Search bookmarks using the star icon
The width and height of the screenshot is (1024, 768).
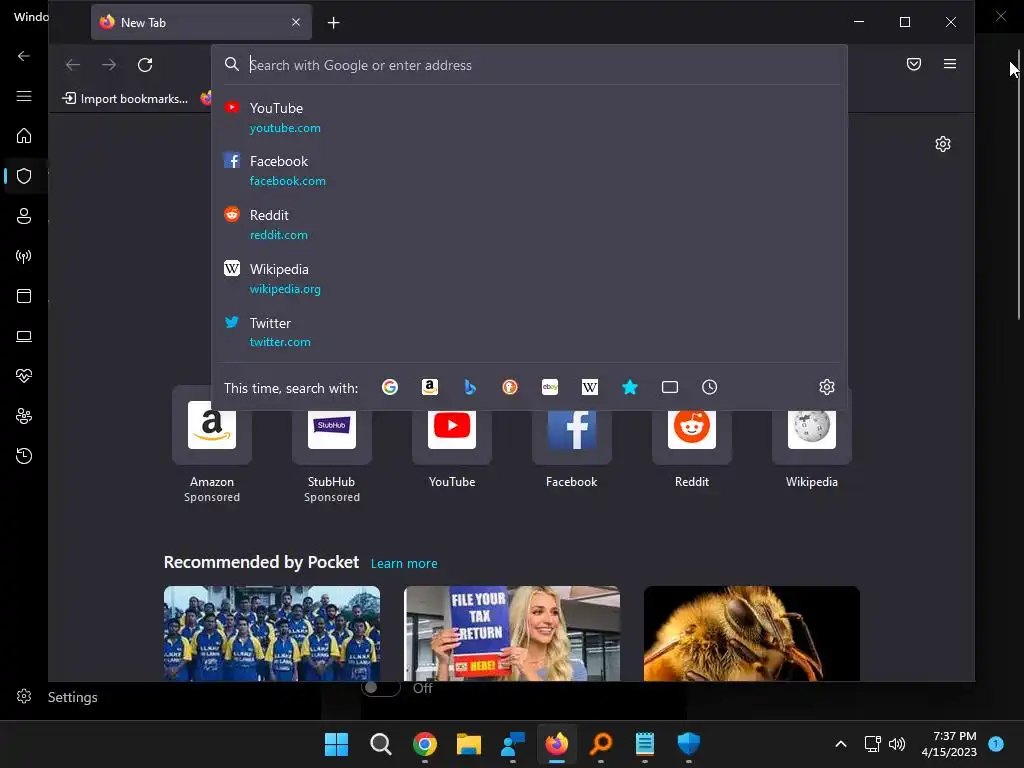(630, 387)
